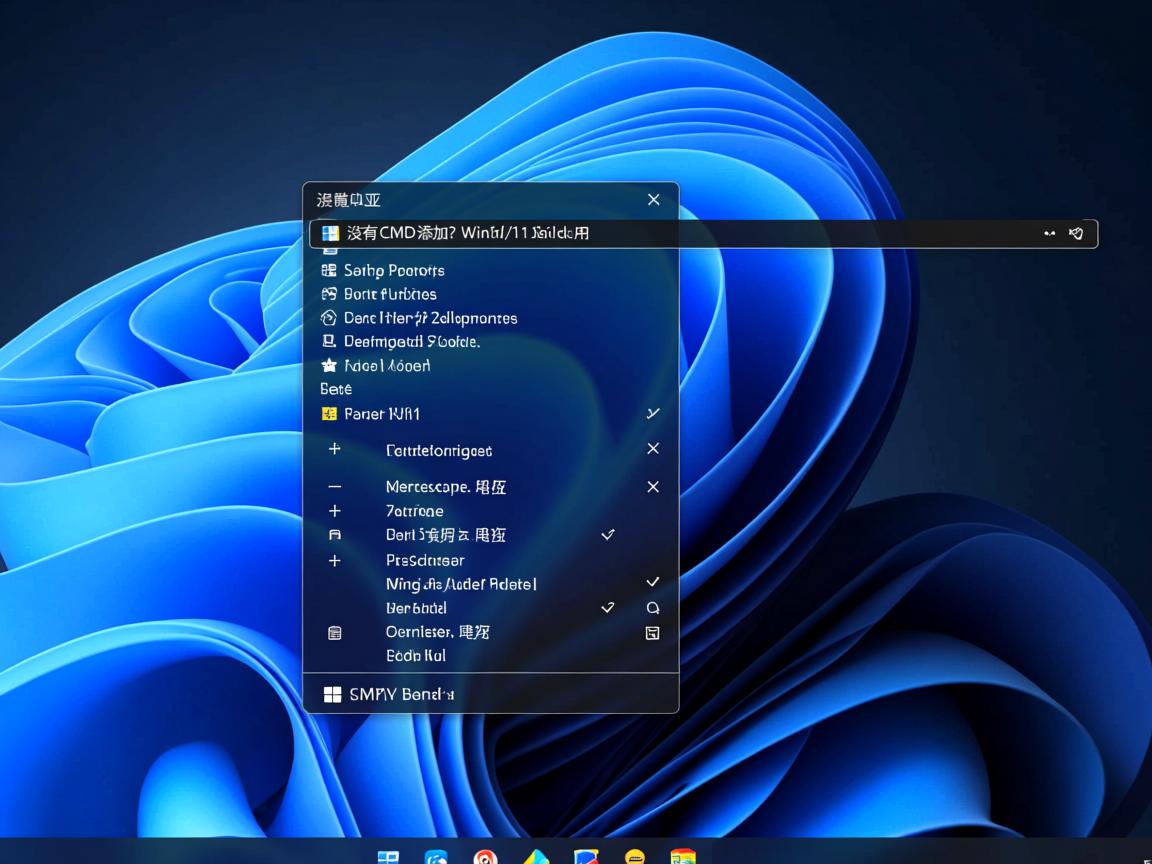Click the yellow icon next to Paner
This screenshot has height=864, width=1152.
(x=329, y=414)
